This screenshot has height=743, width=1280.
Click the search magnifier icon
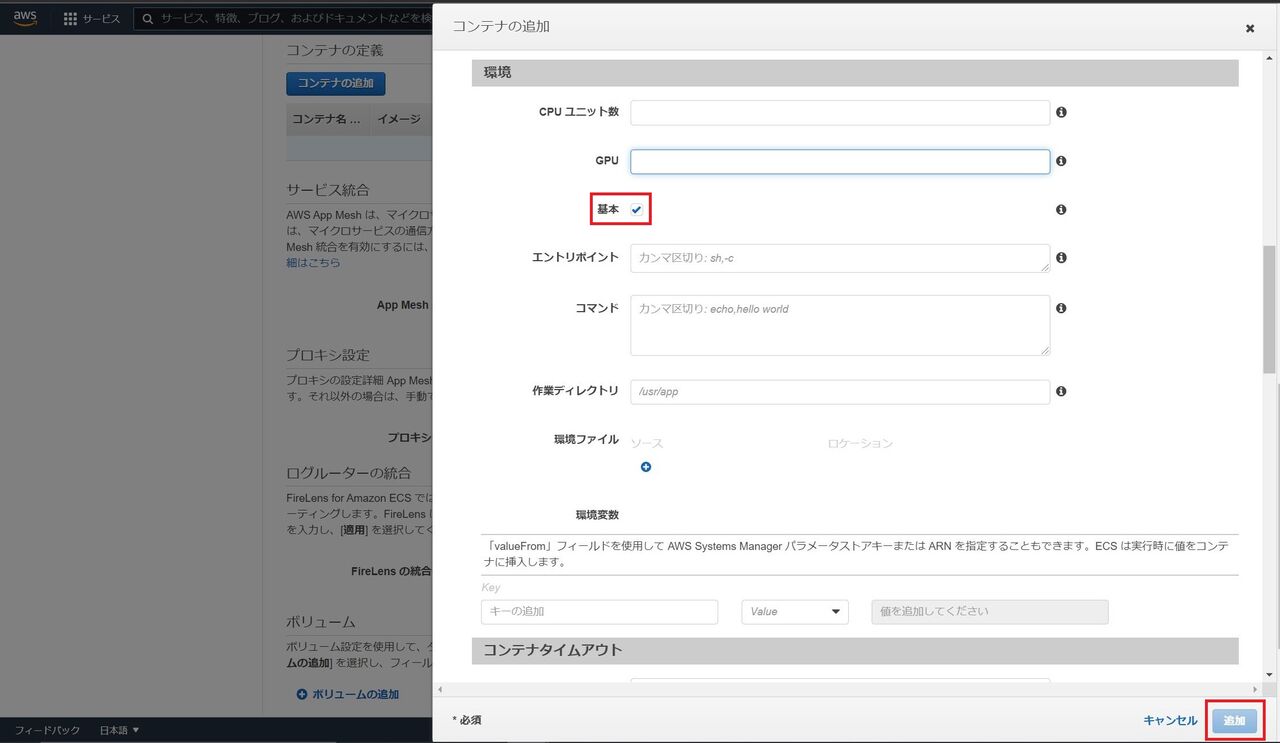[148, 19]
